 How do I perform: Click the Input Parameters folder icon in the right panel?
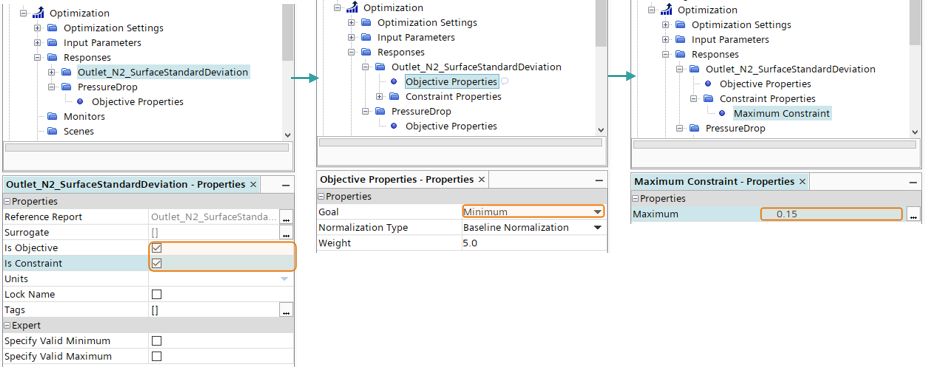[x=680, y=40]
